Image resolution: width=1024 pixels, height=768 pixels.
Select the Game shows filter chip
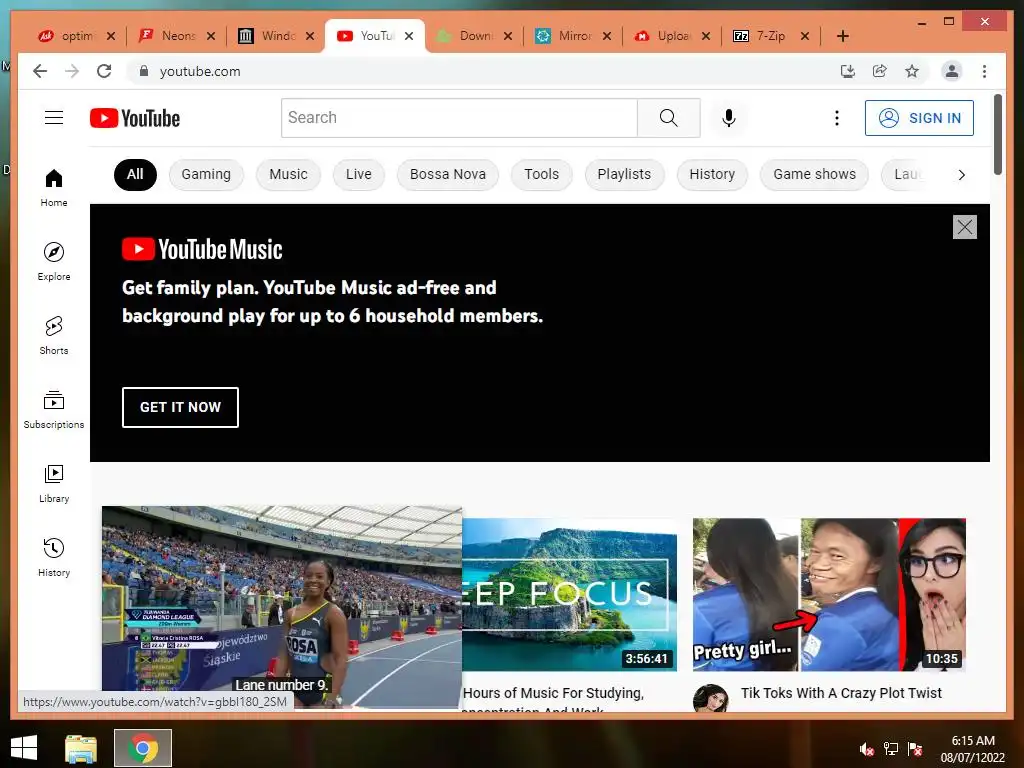pos(814,174)
